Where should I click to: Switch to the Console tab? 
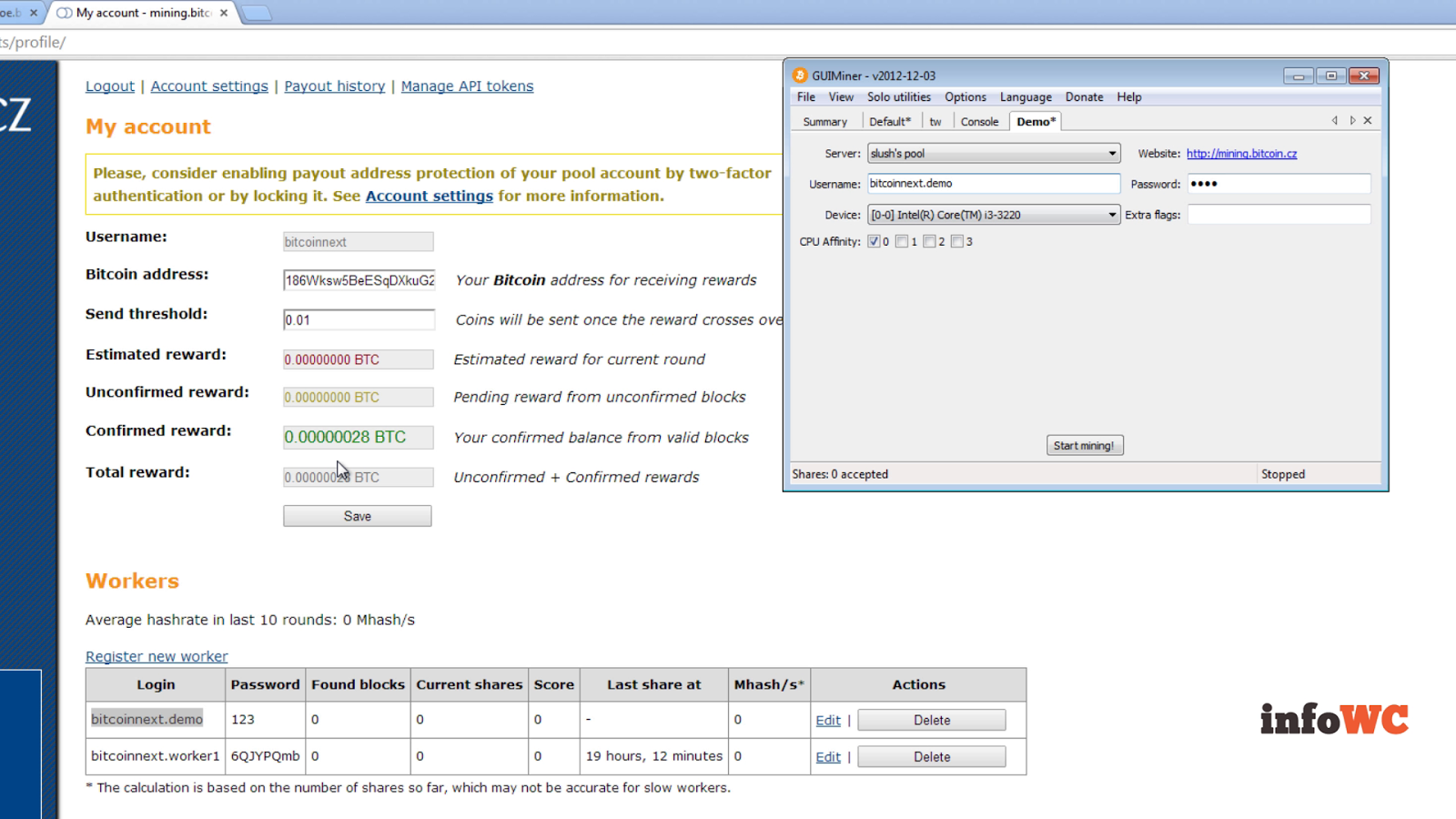click(979, 121)
